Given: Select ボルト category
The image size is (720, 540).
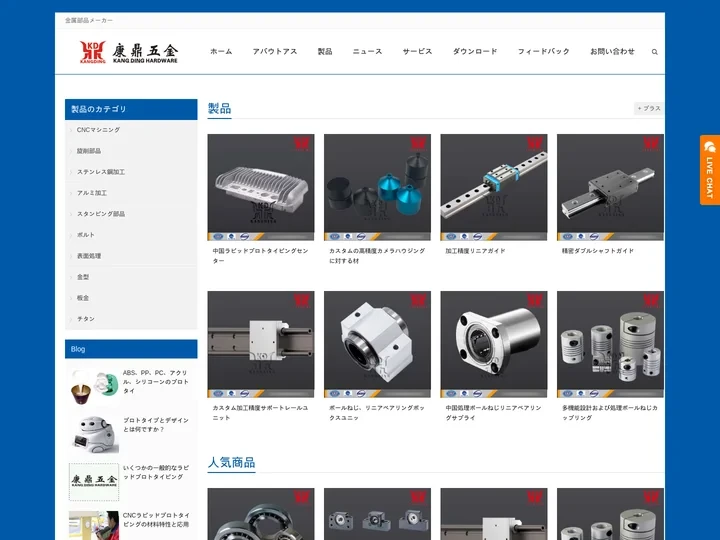Looking at the screenshot, I should (x=86, y=235).
